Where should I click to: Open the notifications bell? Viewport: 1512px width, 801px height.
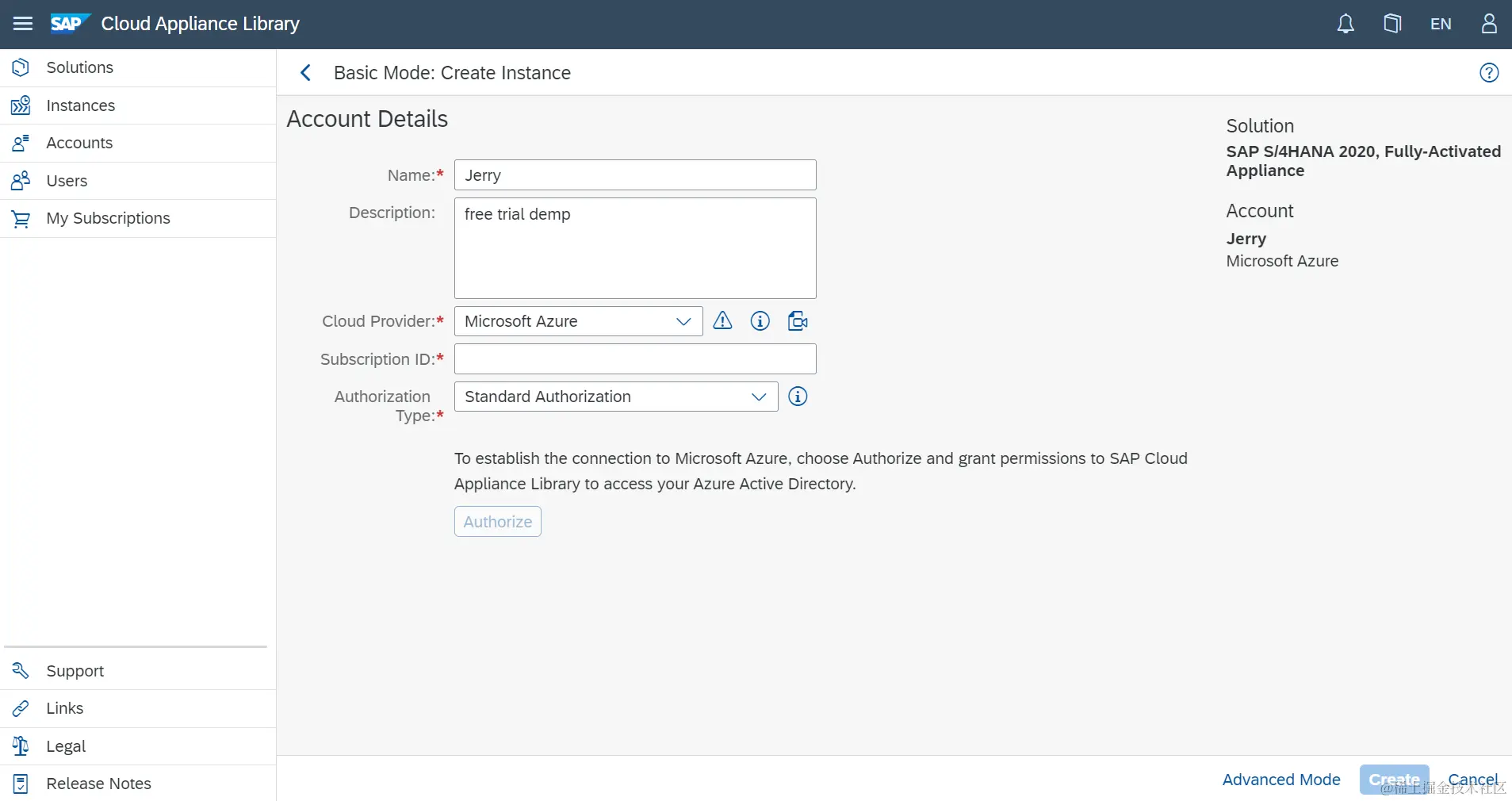pos(1345,24)
